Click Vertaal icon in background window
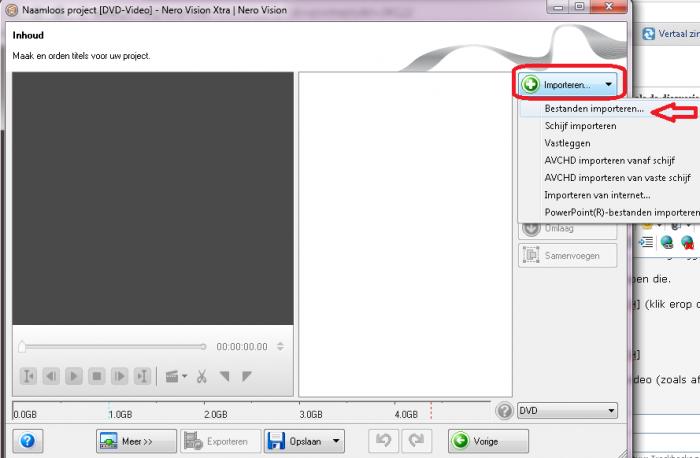 (x=648, y=33)
